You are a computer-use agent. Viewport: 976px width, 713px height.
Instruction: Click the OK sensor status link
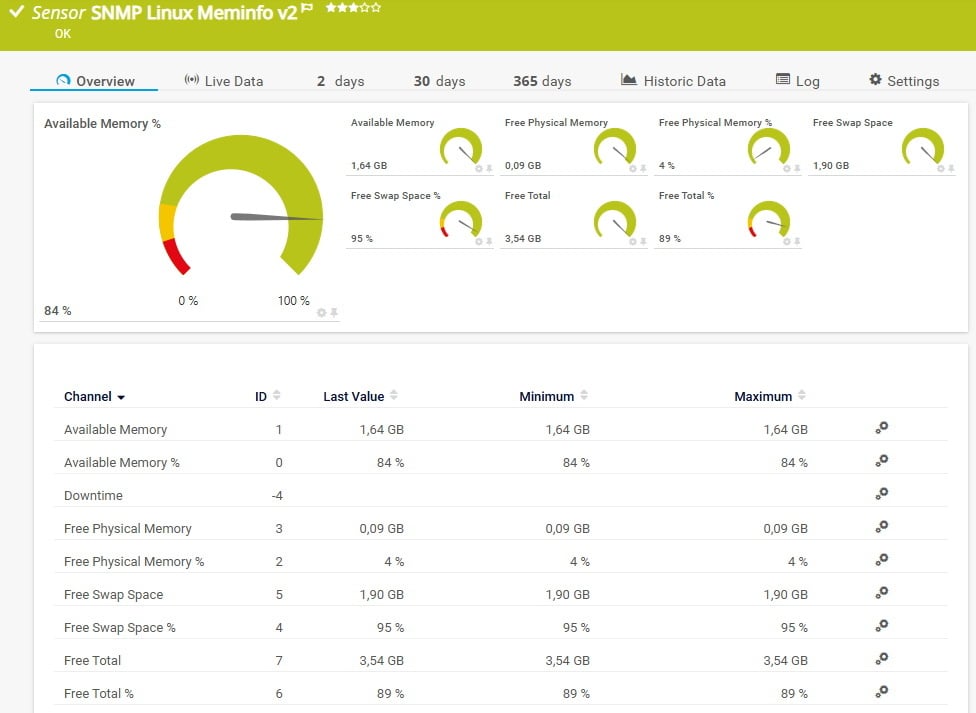(x=63, y=34)
